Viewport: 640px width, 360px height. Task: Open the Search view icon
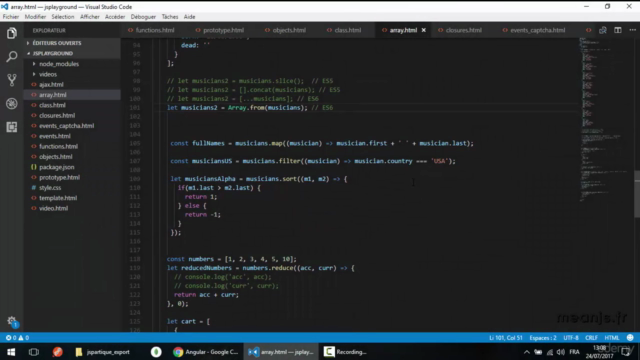pos(11,56)
